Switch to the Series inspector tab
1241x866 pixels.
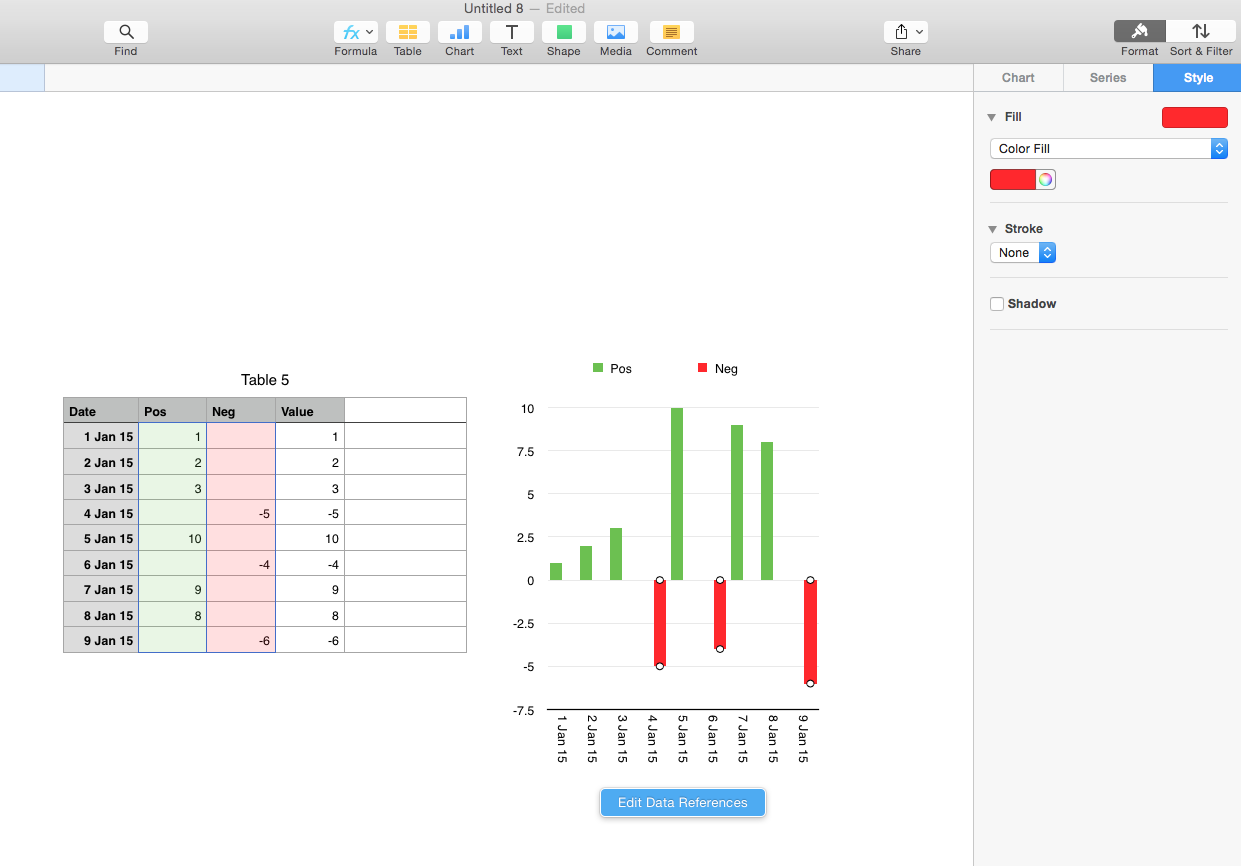pos(1108,78)
